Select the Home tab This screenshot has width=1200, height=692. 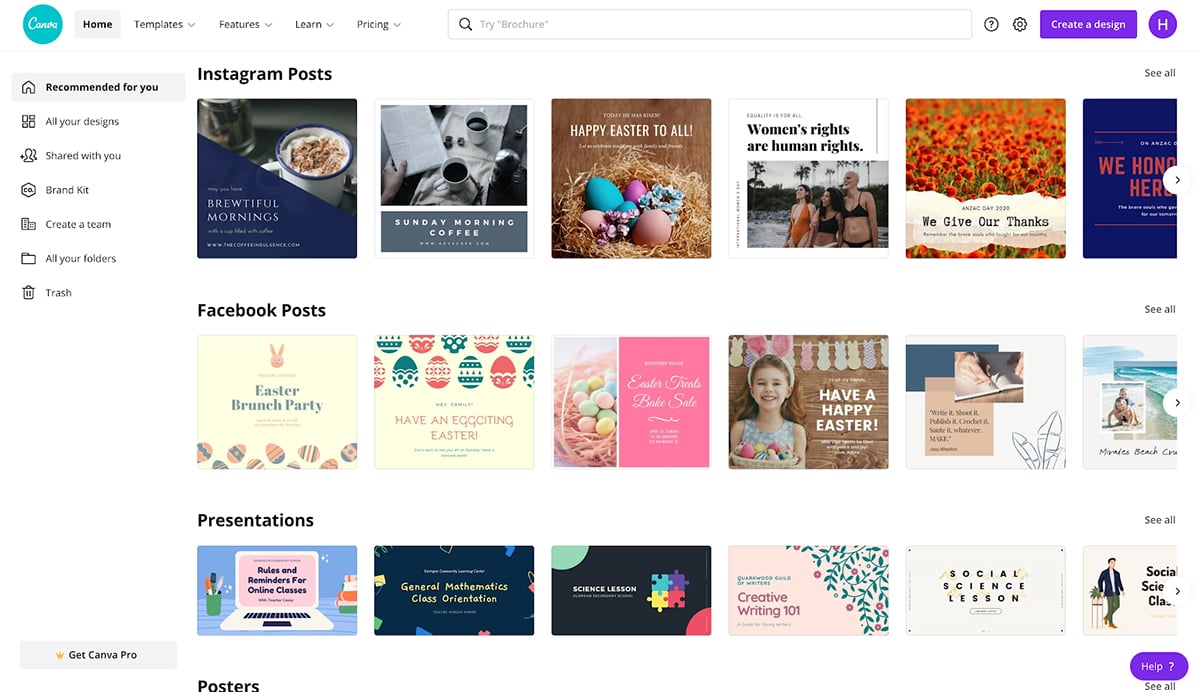click(x=97, y=24)
